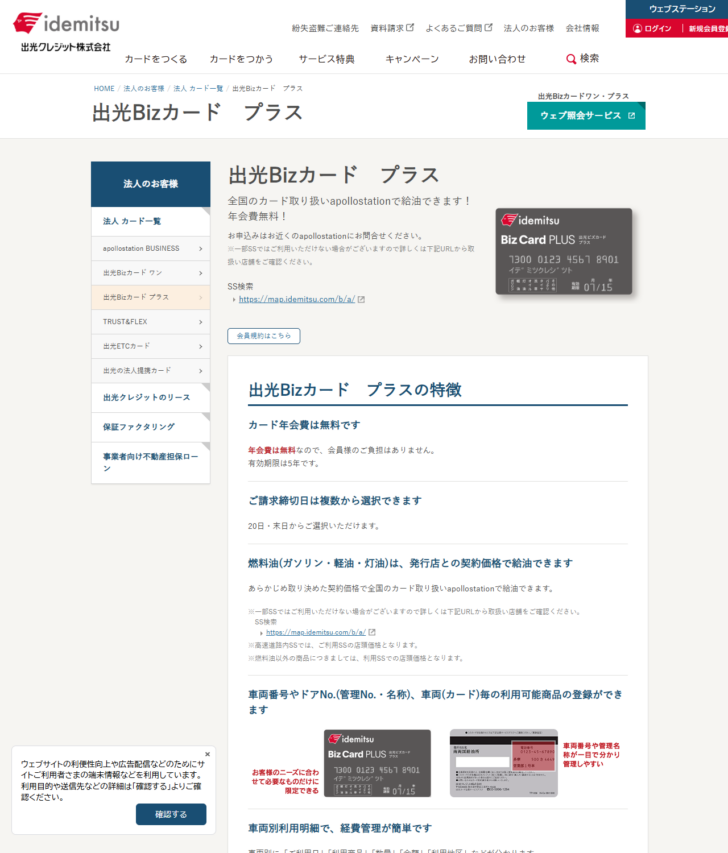Click 検索 in the navigation bar
728x853 pixels.
582,58
